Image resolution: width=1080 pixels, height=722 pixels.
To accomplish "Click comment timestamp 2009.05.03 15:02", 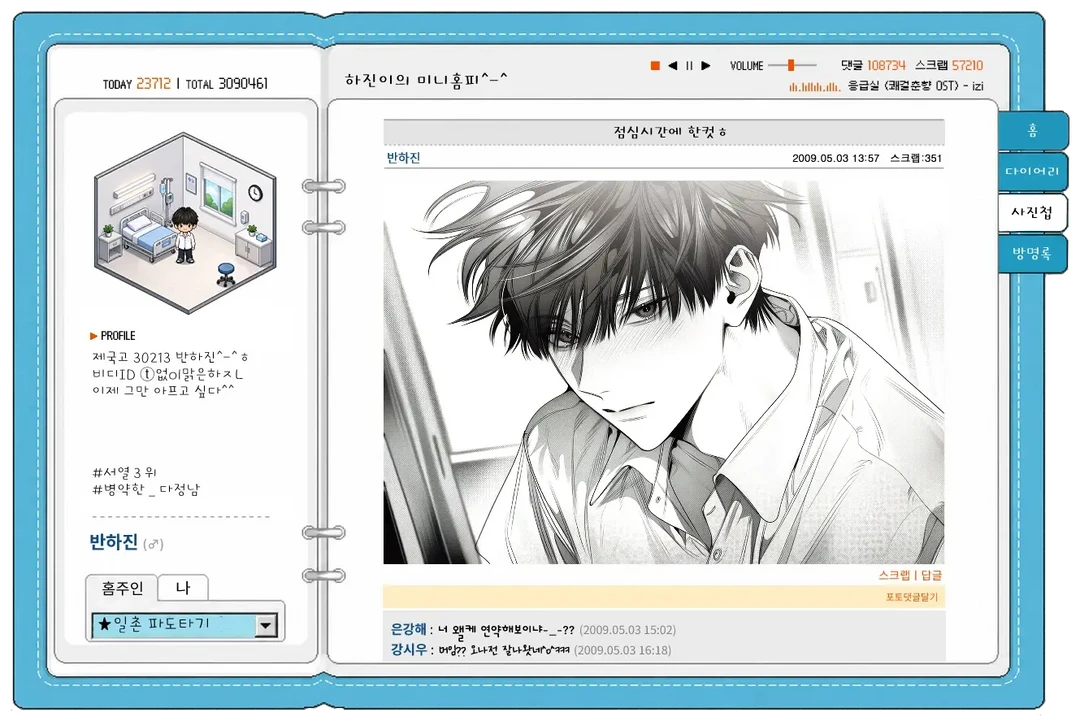I will pos(627,630).
